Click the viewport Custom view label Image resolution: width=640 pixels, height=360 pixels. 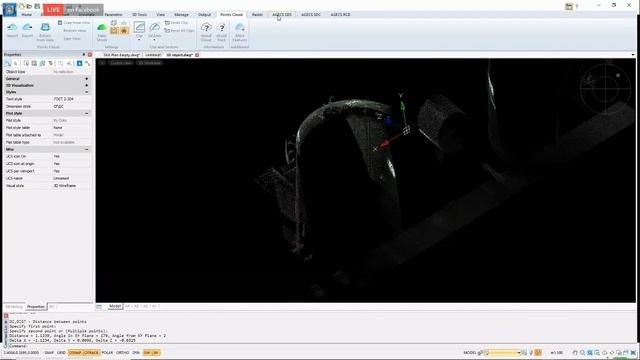click(121, 63)
